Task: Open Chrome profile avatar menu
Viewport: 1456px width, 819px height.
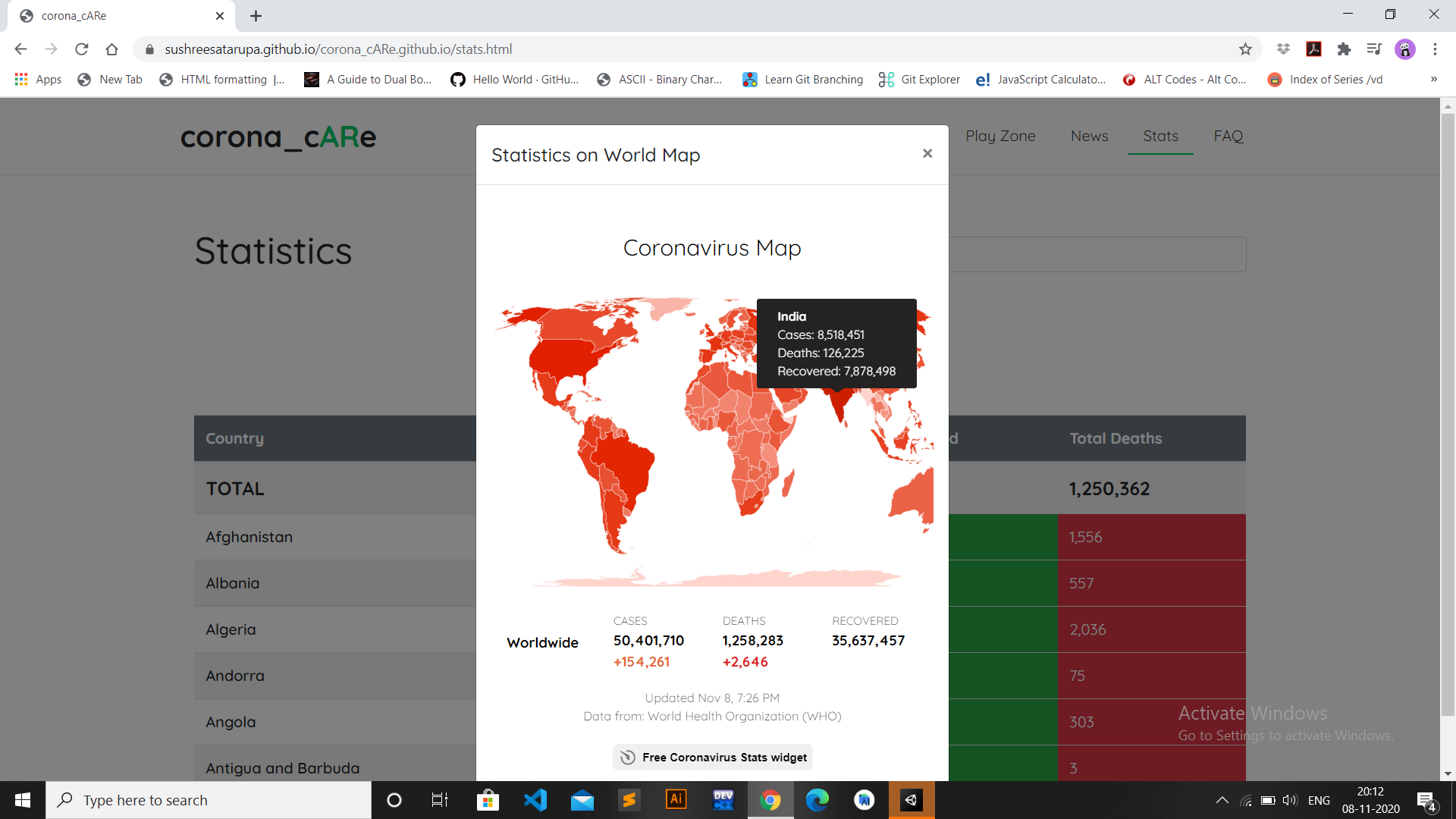Action: point(1404,49)
